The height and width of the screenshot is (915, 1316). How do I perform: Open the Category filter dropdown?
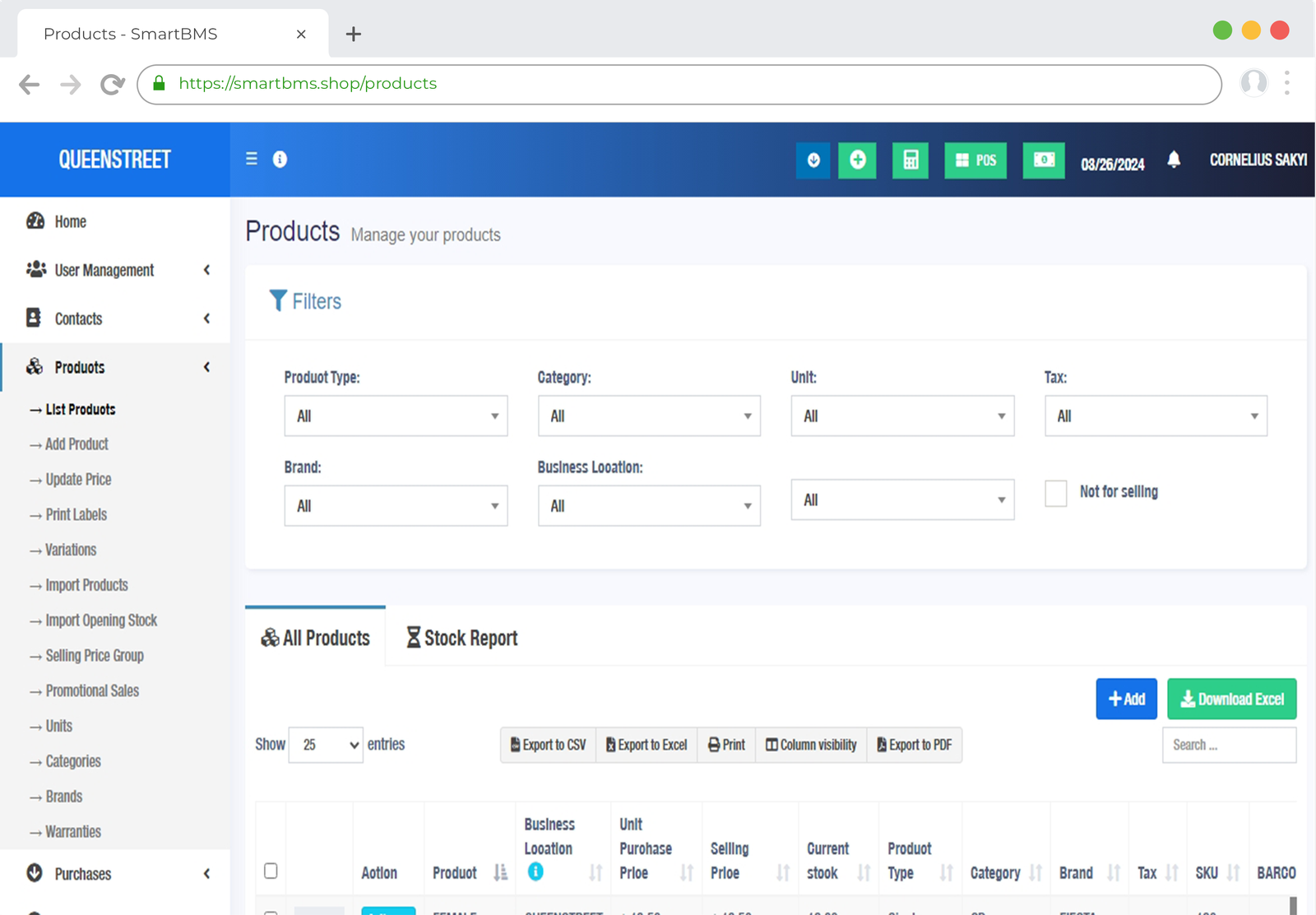point(649,416)
